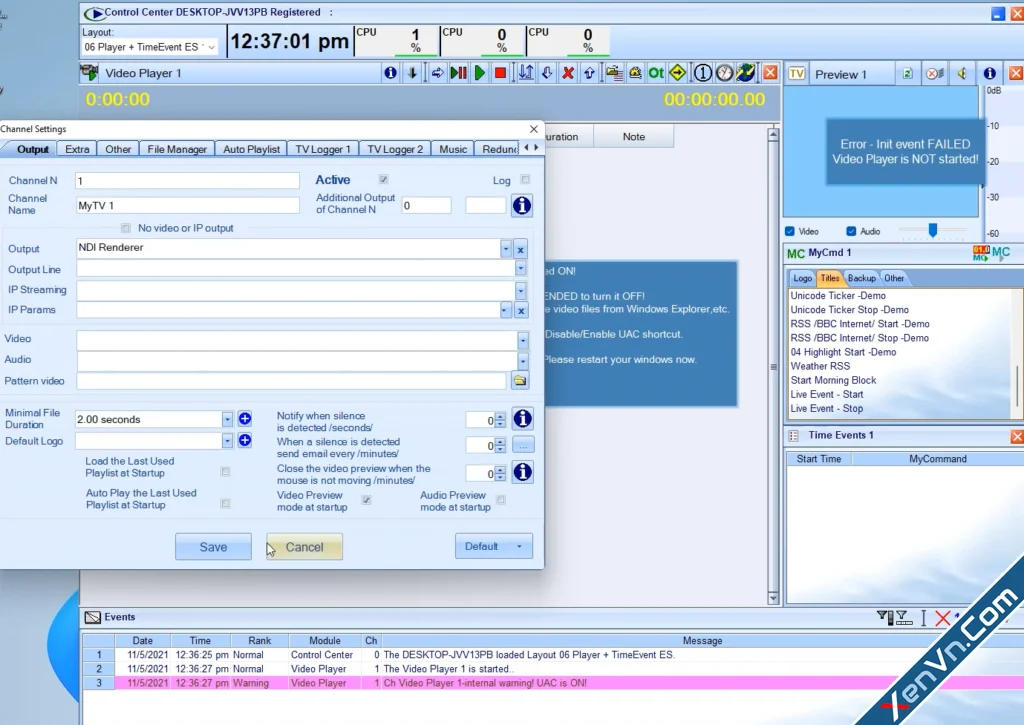Open the Backup tab in MyCmd panel
Screen dimensions: 1024x725
[861, 278]
